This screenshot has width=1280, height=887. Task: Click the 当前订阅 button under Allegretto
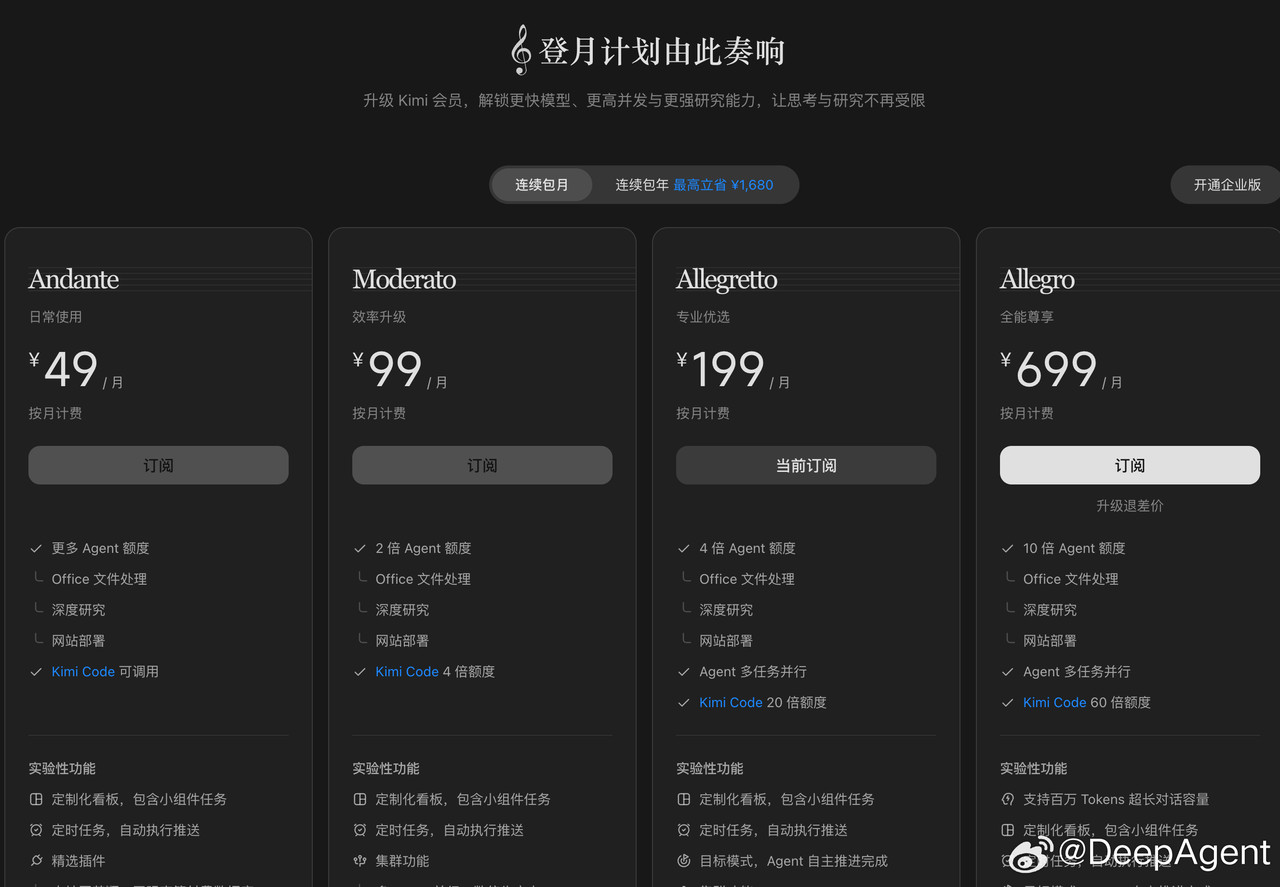point(806,465)
